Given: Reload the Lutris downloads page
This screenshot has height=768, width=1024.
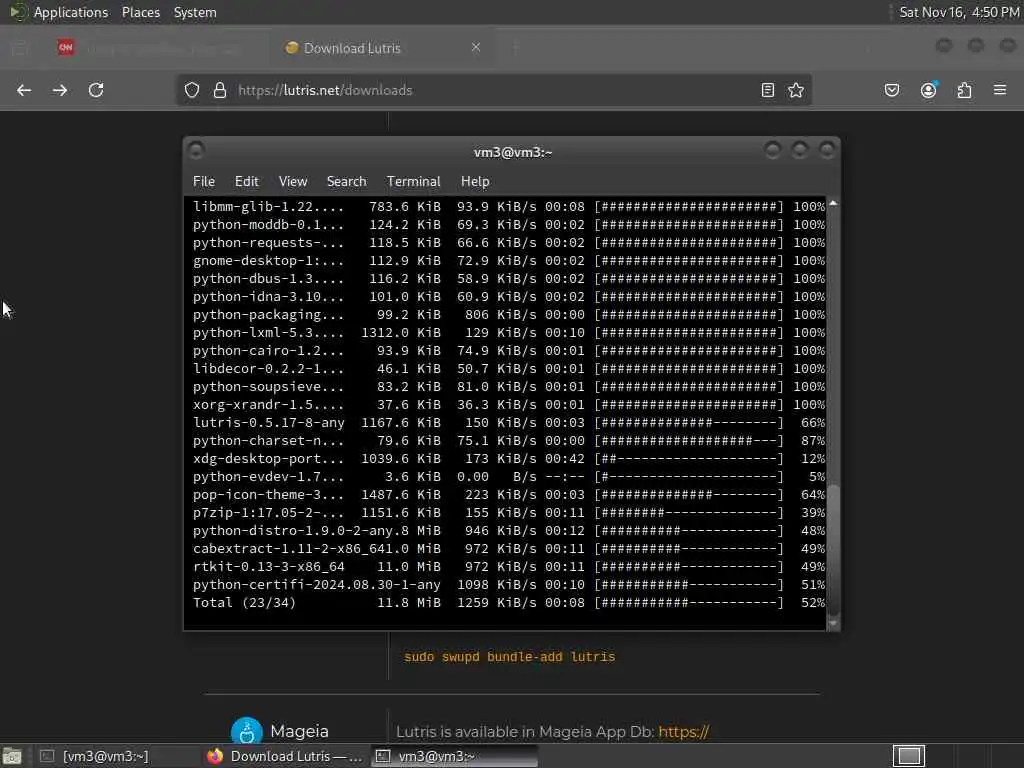Looking at the screenshot, I should pyautogui.click(x=96, y=90).
